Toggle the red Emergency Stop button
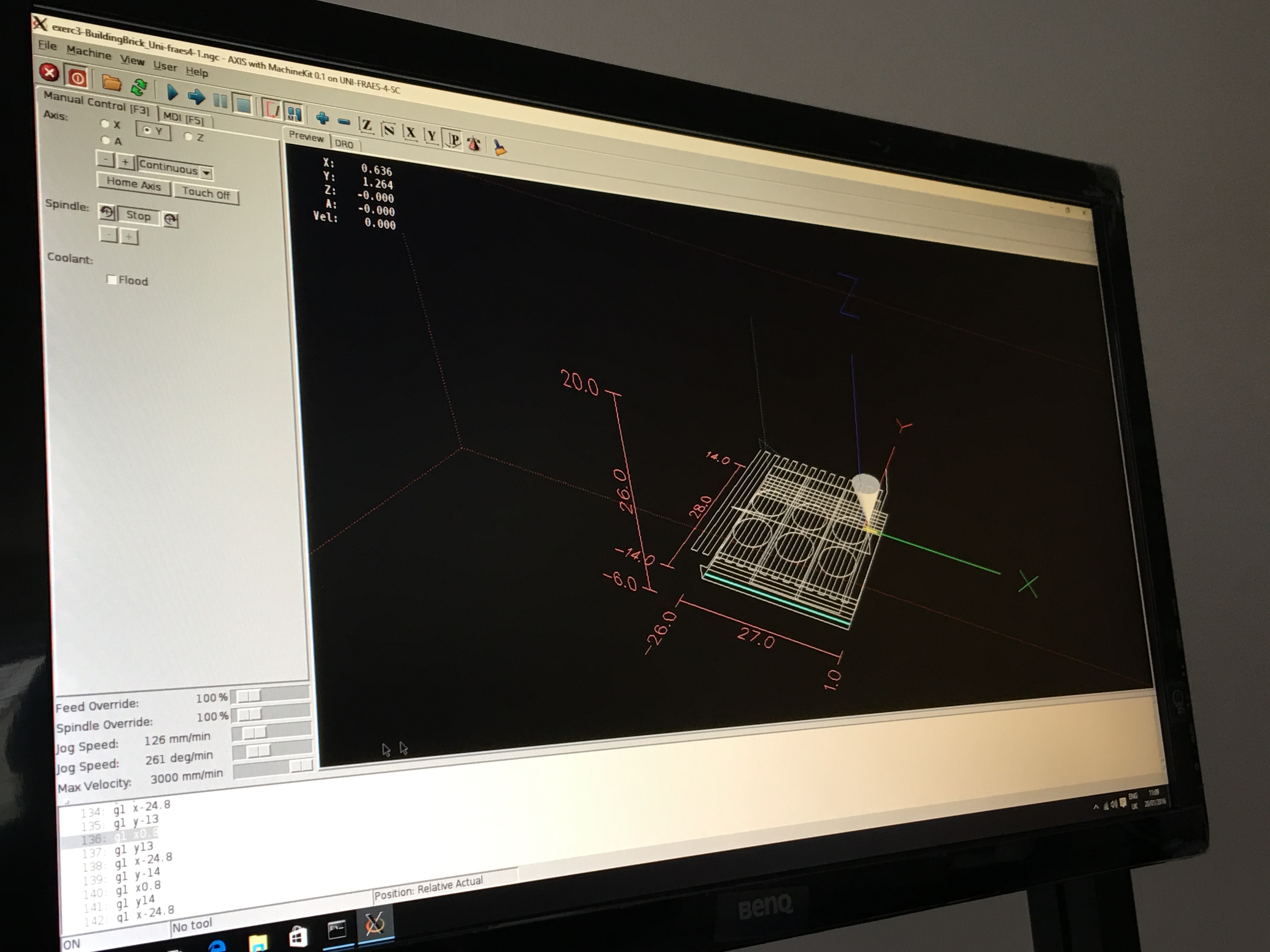The height and width of the screenshot is (952, 1270). (x=49, y=73)
